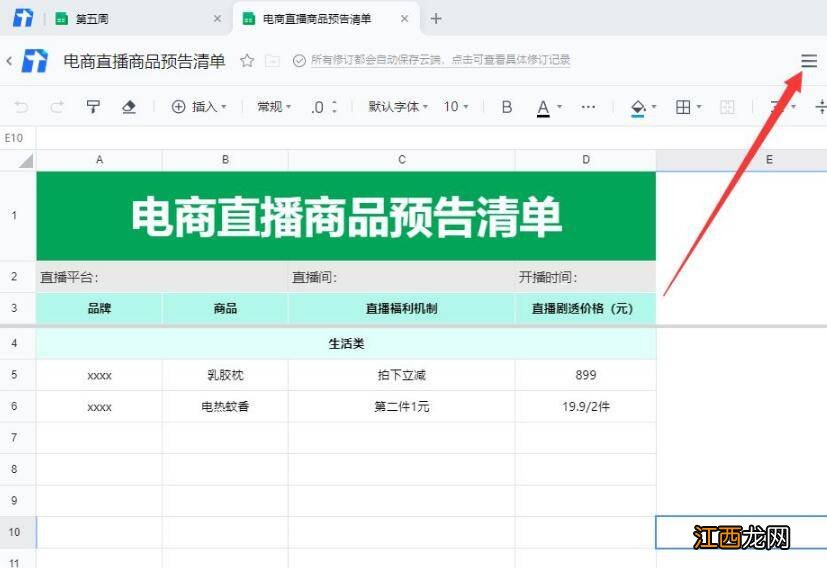Close the 电商直播商品预告清单 tab
827x568 pixels.
point(404,19)
